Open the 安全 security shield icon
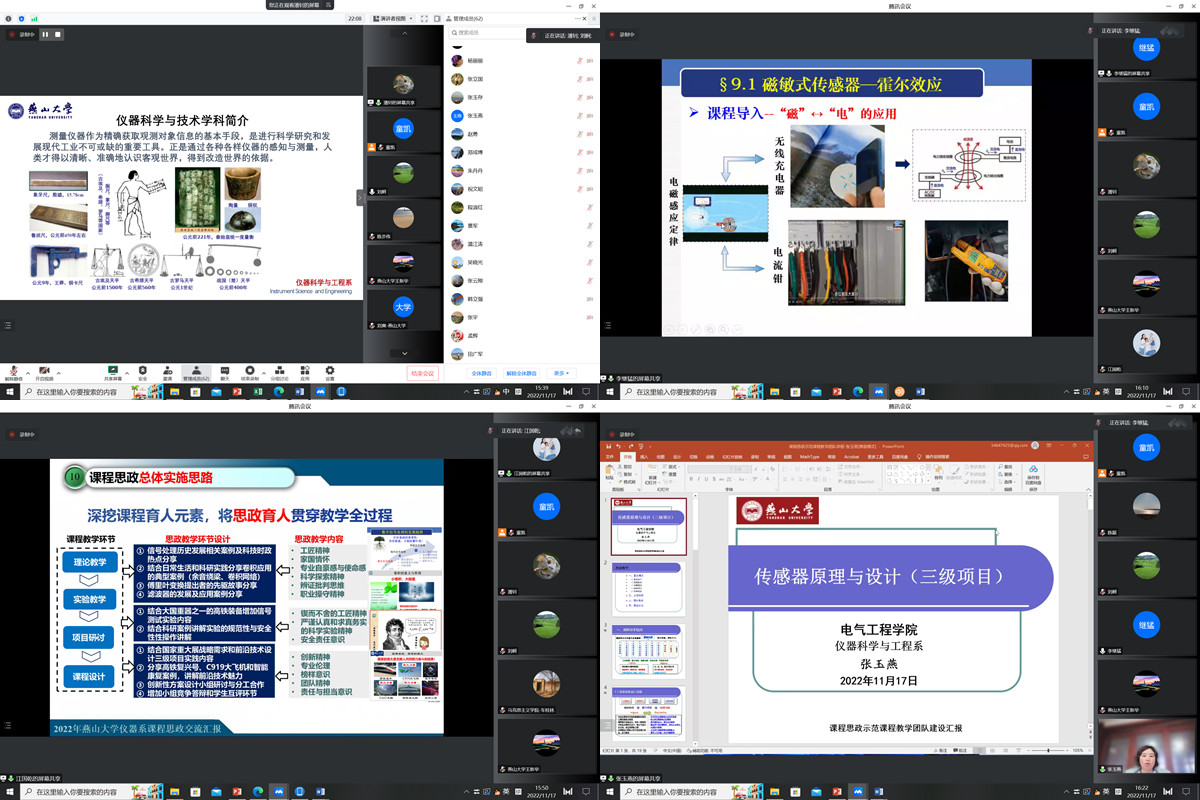The image size is (1200, 800). click(x=142, y=370)
